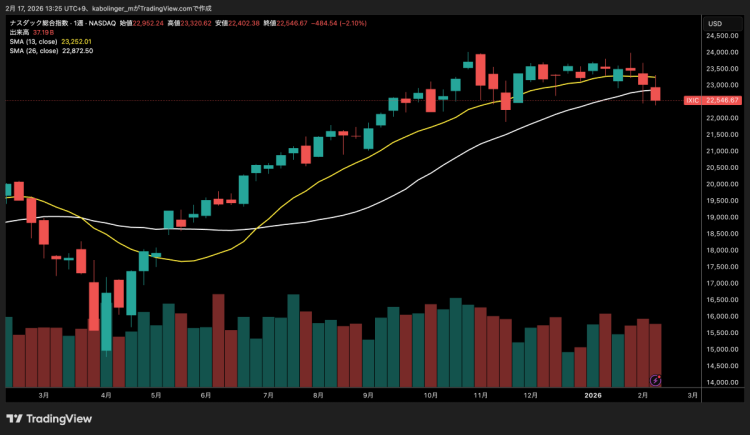Click the purple lightning event icon
750x435 pixels.
tap(655, 380)
